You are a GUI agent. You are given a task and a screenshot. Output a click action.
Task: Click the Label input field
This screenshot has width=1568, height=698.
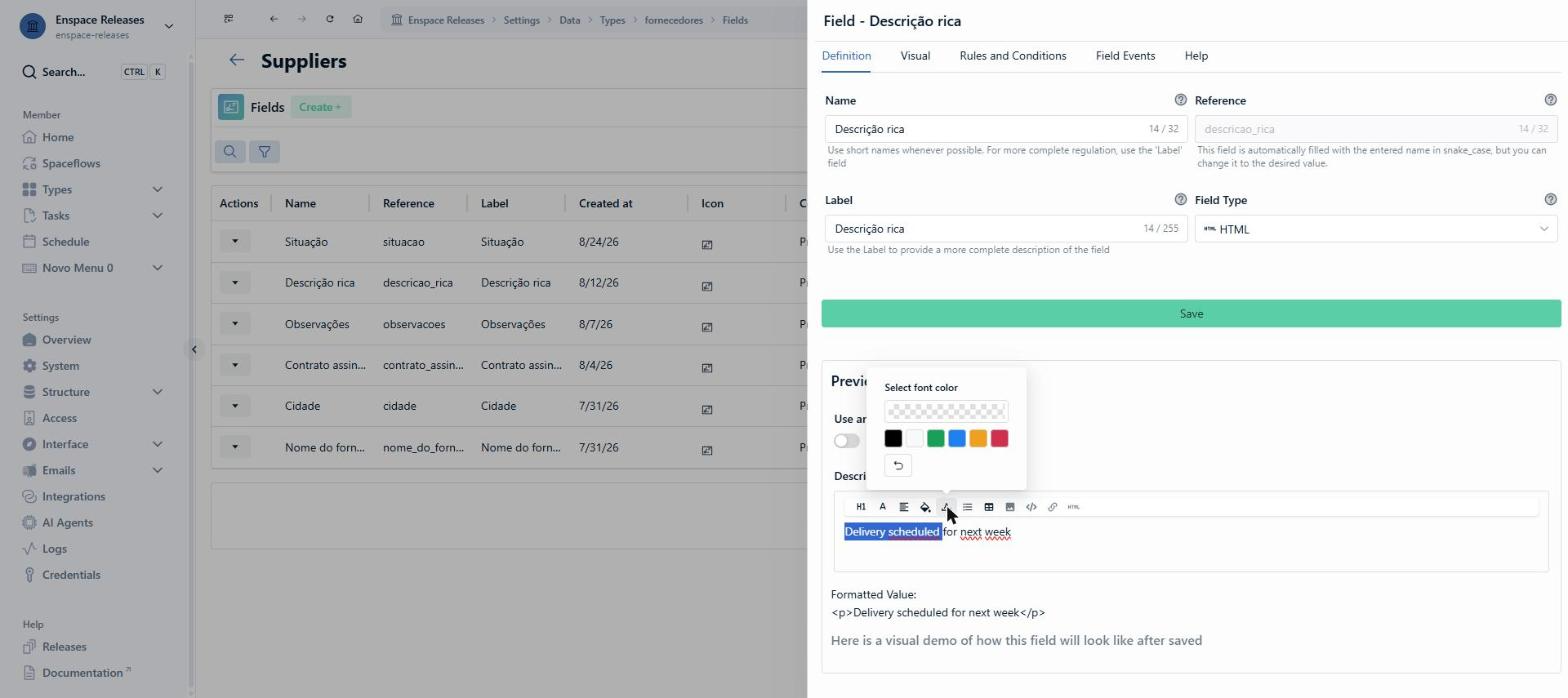click(x=1006, y=229)
